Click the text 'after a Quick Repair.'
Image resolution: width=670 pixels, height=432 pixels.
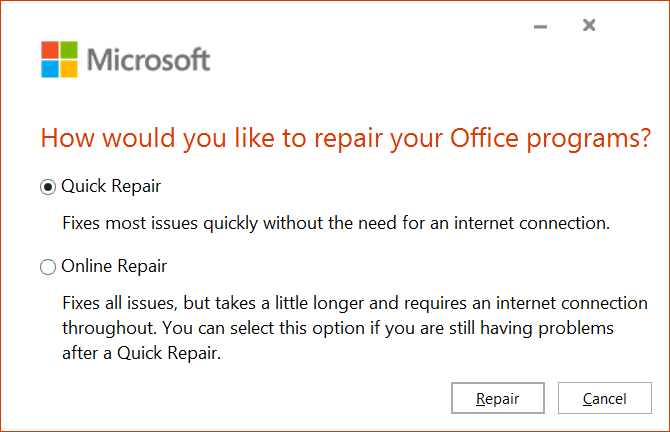pyautogui.click(x=141, y=353)
